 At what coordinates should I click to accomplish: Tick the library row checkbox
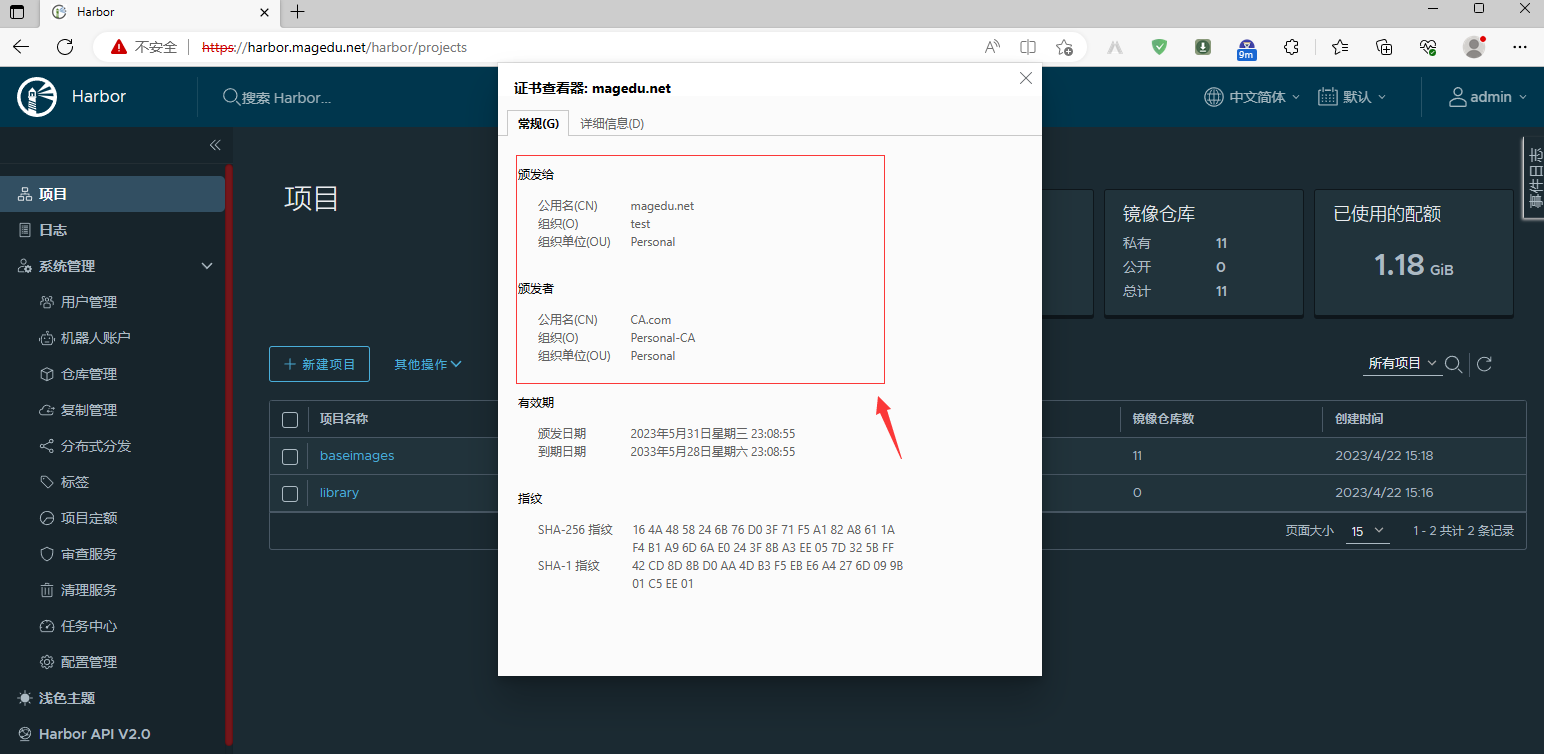[x=290, y=493]
